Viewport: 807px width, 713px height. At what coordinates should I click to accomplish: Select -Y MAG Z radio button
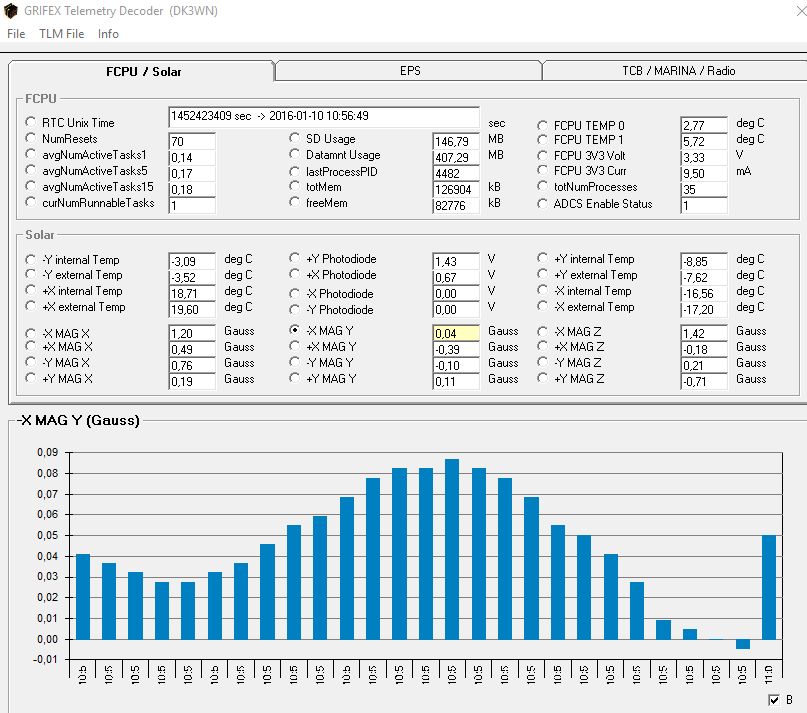click(542, 362)
